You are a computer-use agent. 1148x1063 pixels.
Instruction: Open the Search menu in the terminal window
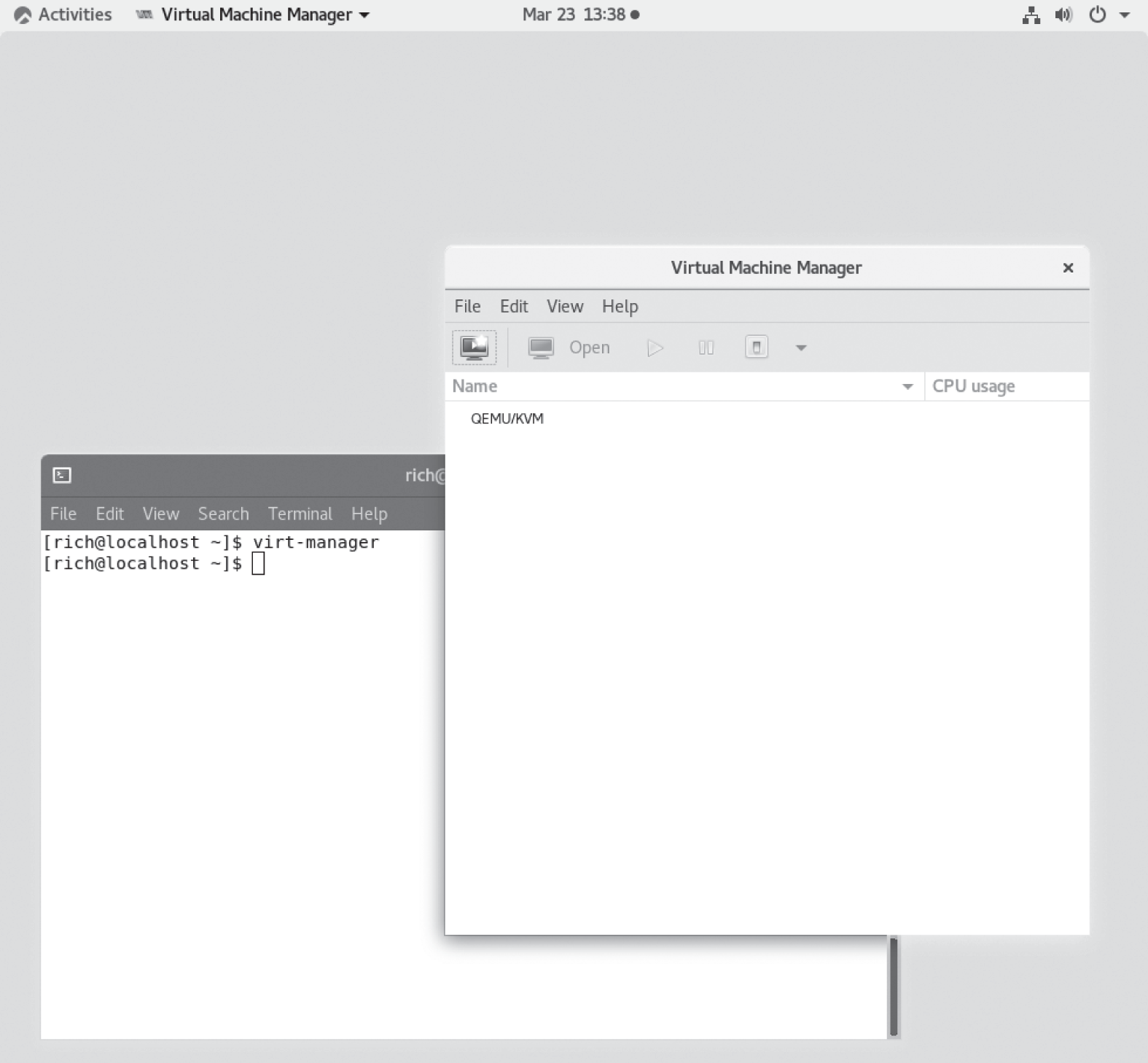(x=224, y=514)
